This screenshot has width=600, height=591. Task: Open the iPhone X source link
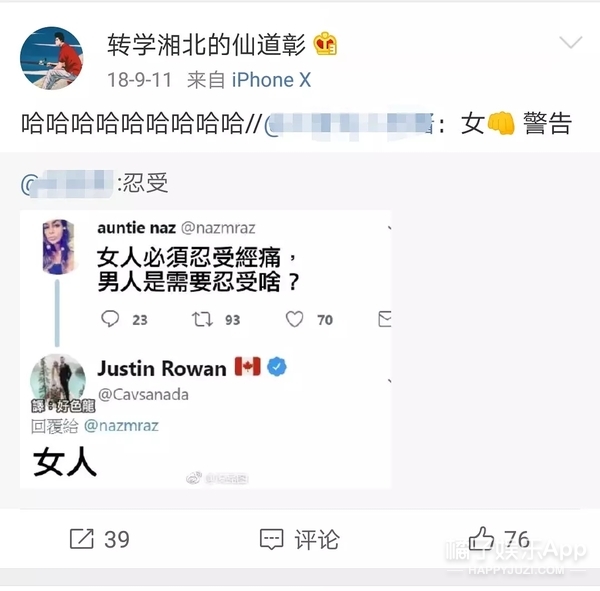(271, 80)
